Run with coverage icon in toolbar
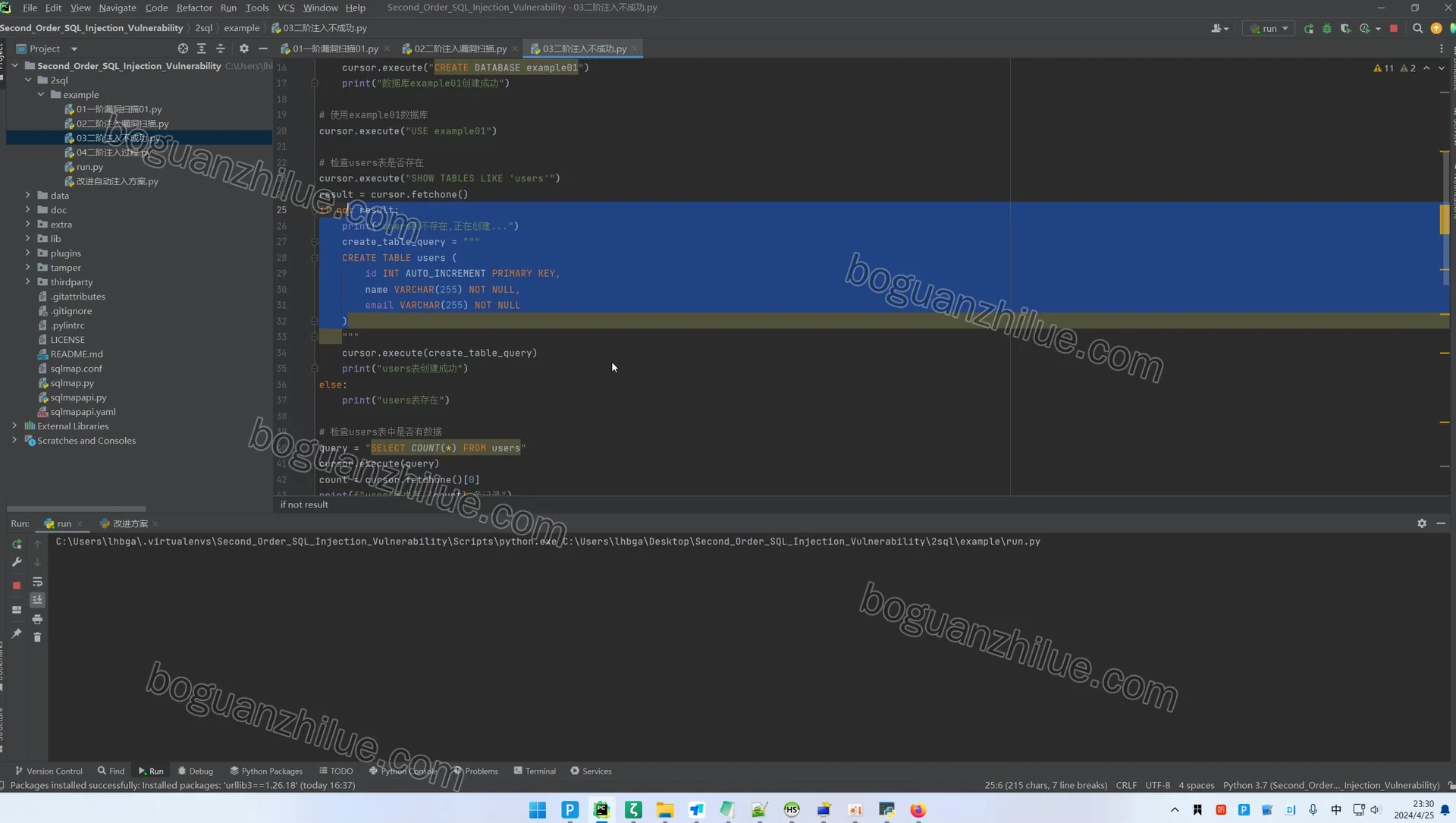The width and height of the screenshot is (1456, 823). 1345,28
